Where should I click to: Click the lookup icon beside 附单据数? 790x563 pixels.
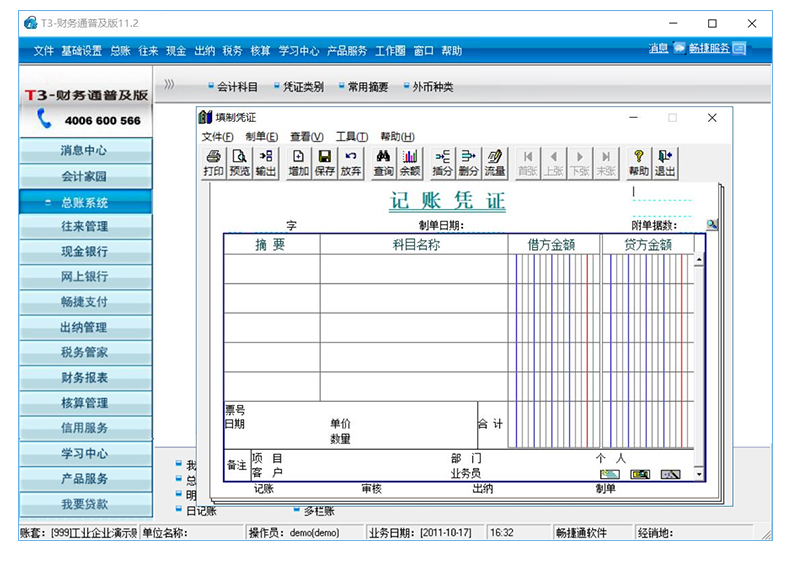click(x=712, y=225)
